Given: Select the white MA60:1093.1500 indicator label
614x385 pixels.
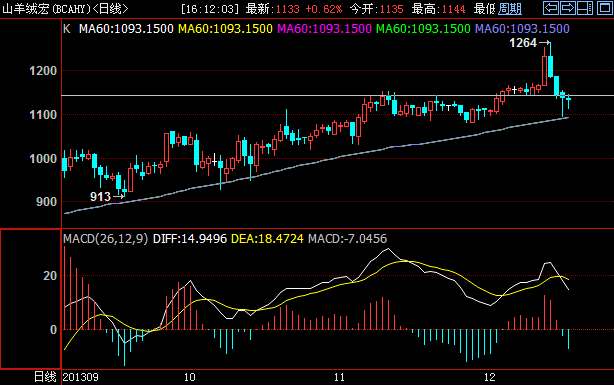Looking at the screenshot, I should click(126, 29).
